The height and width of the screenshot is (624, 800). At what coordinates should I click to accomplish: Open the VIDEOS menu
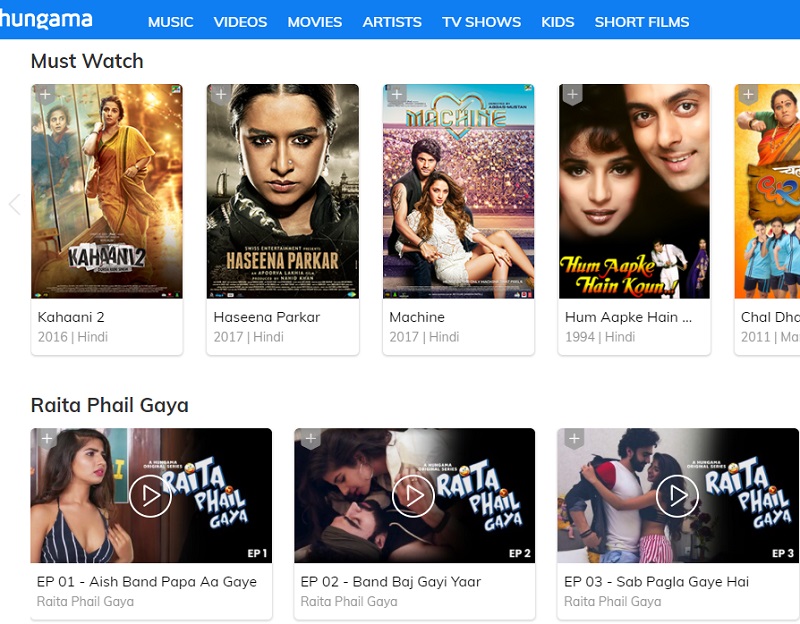pyautogui.click(x=240, y=22)
